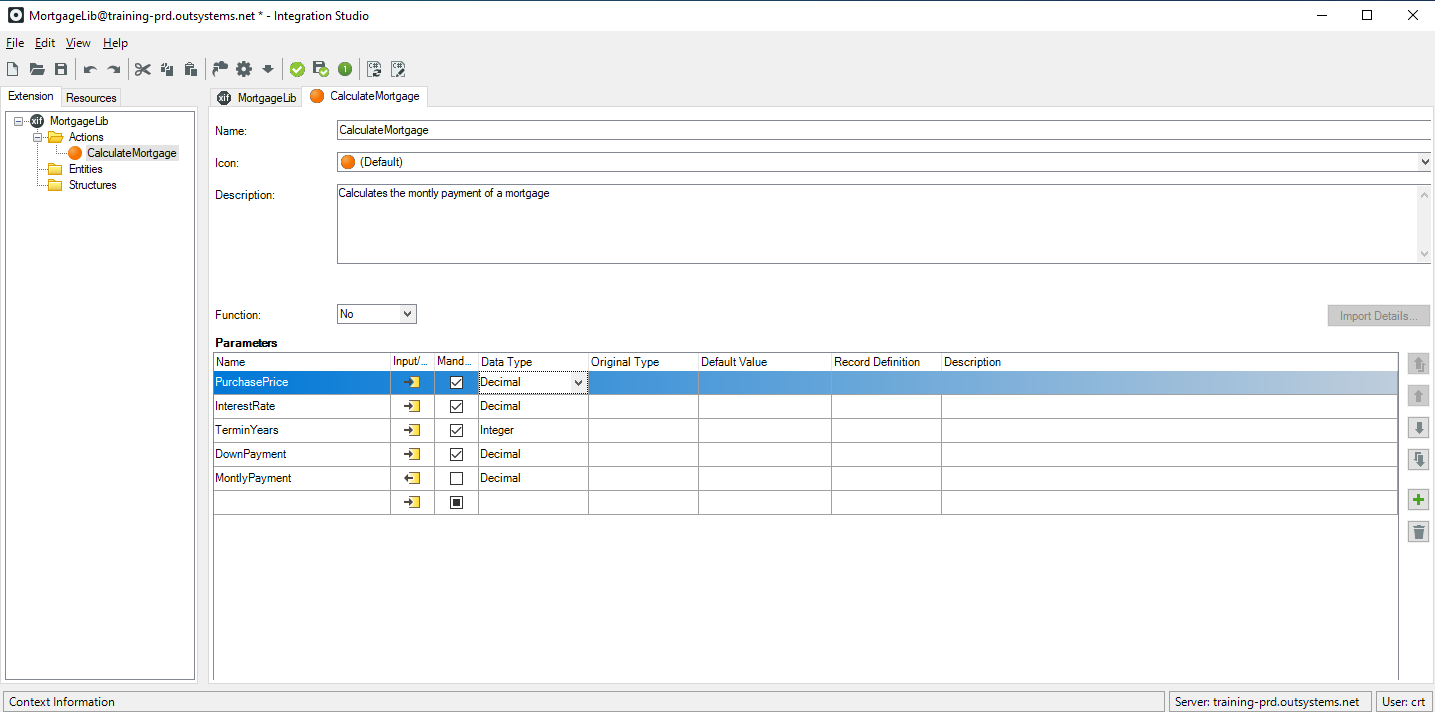This screenshot has width=1435, height=712.
Task: Select the TerminYears parameter row
Action: coord(300,430)
